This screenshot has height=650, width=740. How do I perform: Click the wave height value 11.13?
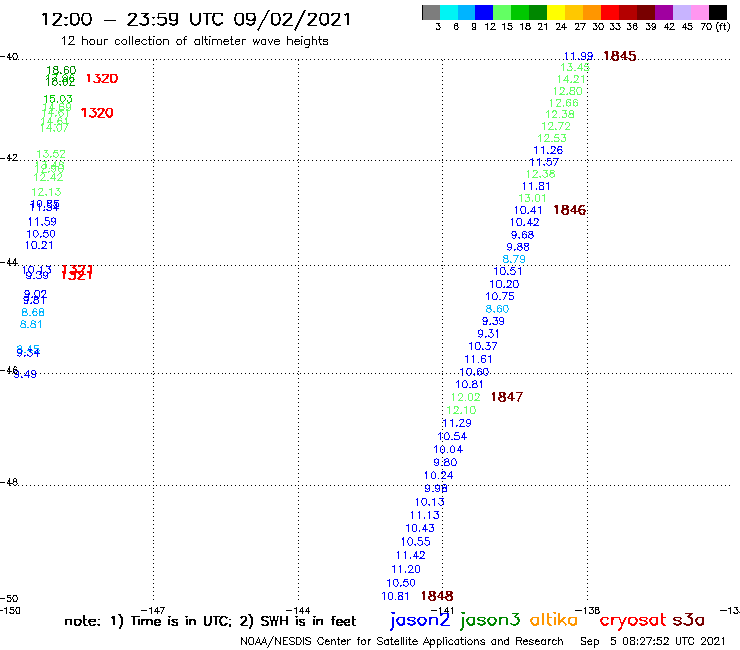pyautogui.click(x=425, y=515)
